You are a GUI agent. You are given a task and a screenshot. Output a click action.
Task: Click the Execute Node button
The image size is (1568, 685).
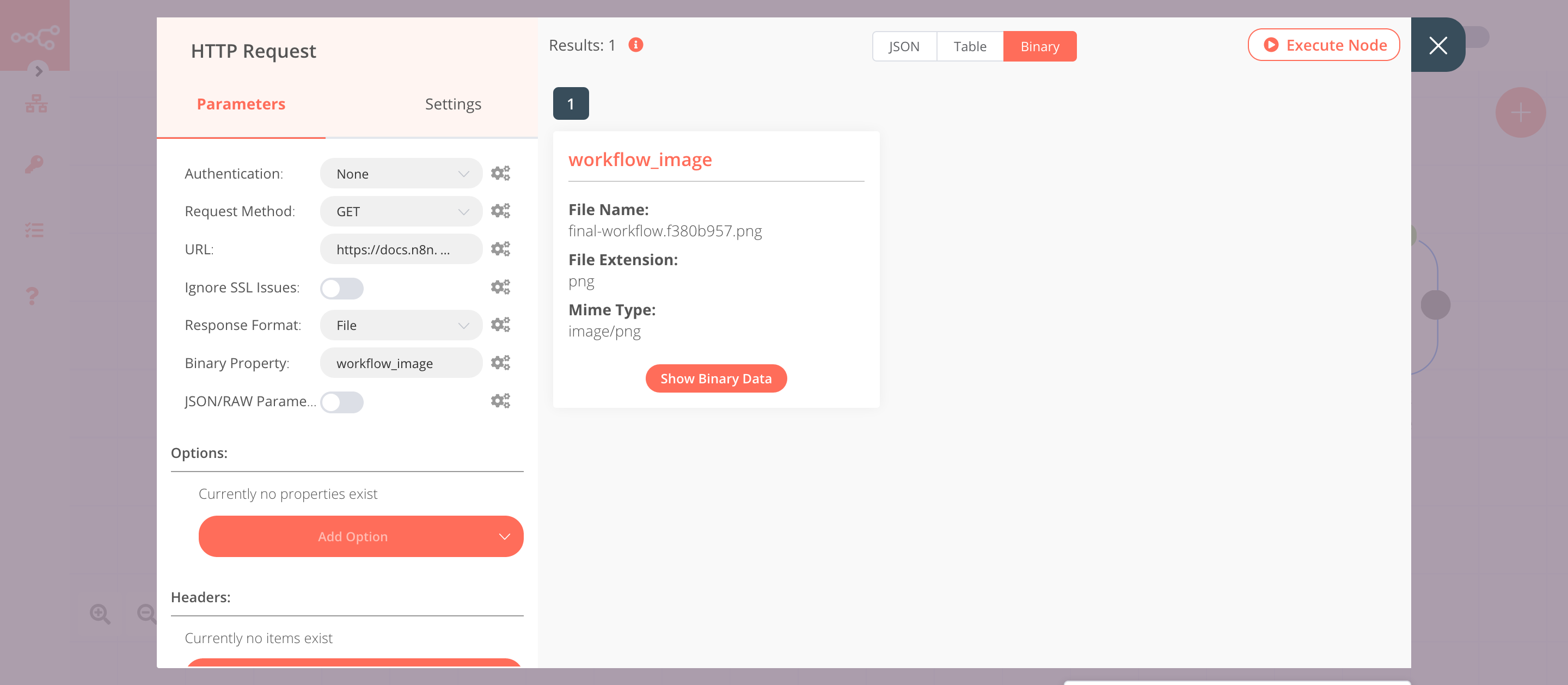1324,45
